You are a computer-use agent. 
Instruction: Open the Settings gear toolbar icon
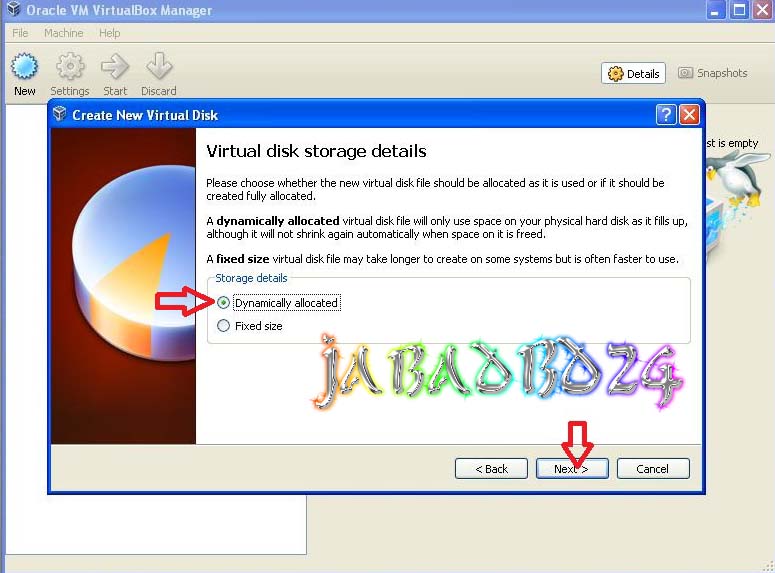70,66
